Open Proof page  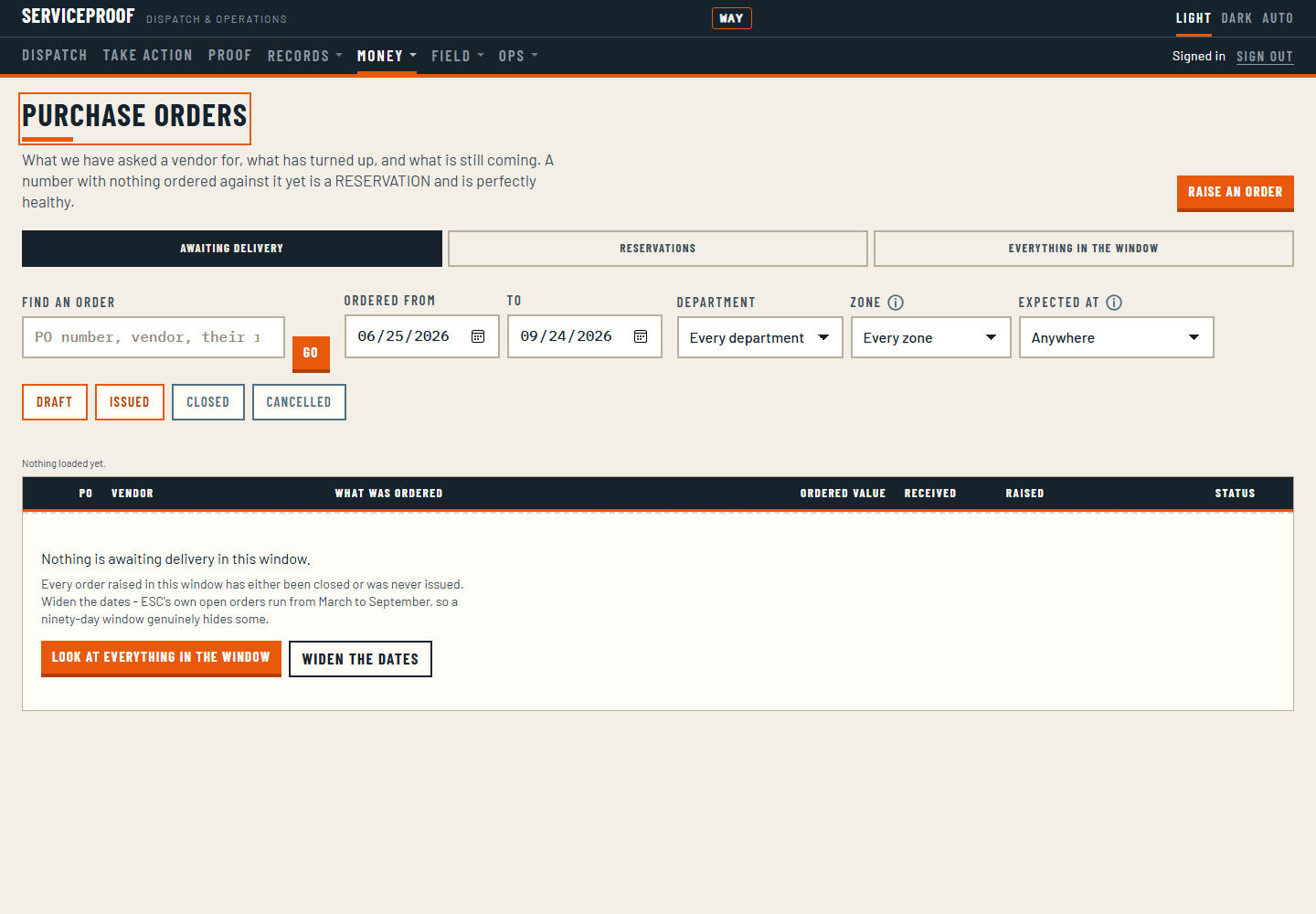(230, 56)
